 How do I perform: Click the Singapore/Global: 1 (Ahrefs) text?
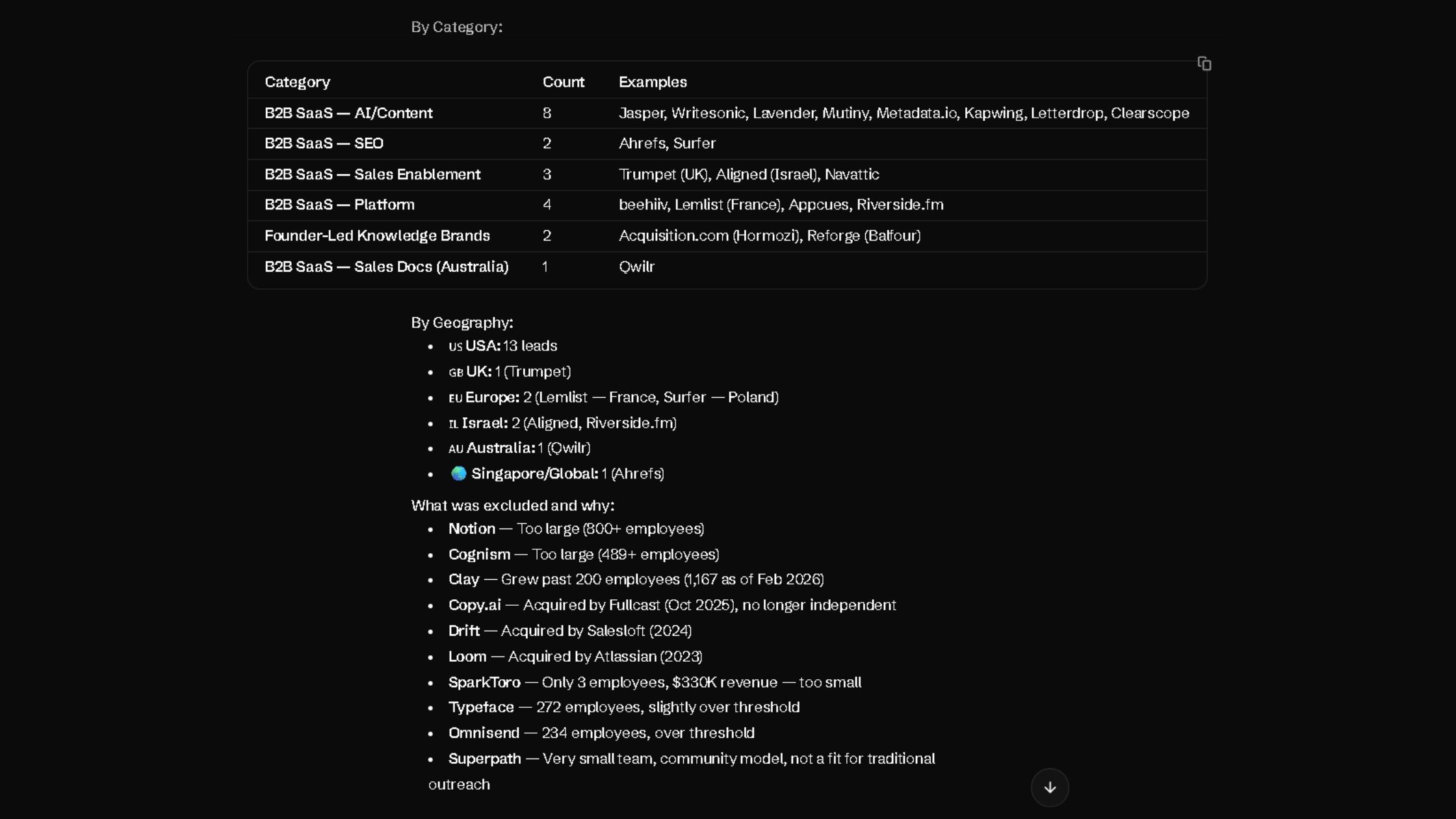tap(567, 474)
